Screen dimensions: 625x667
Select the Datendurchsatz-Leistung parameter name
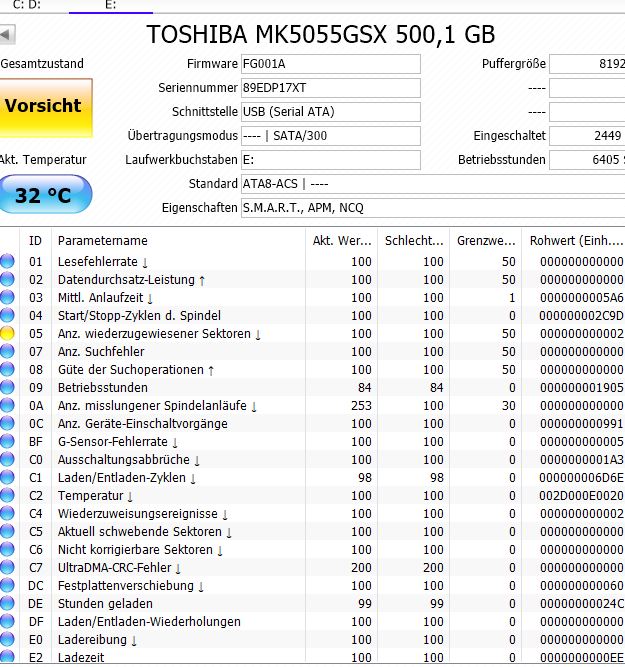pos(131,279)
